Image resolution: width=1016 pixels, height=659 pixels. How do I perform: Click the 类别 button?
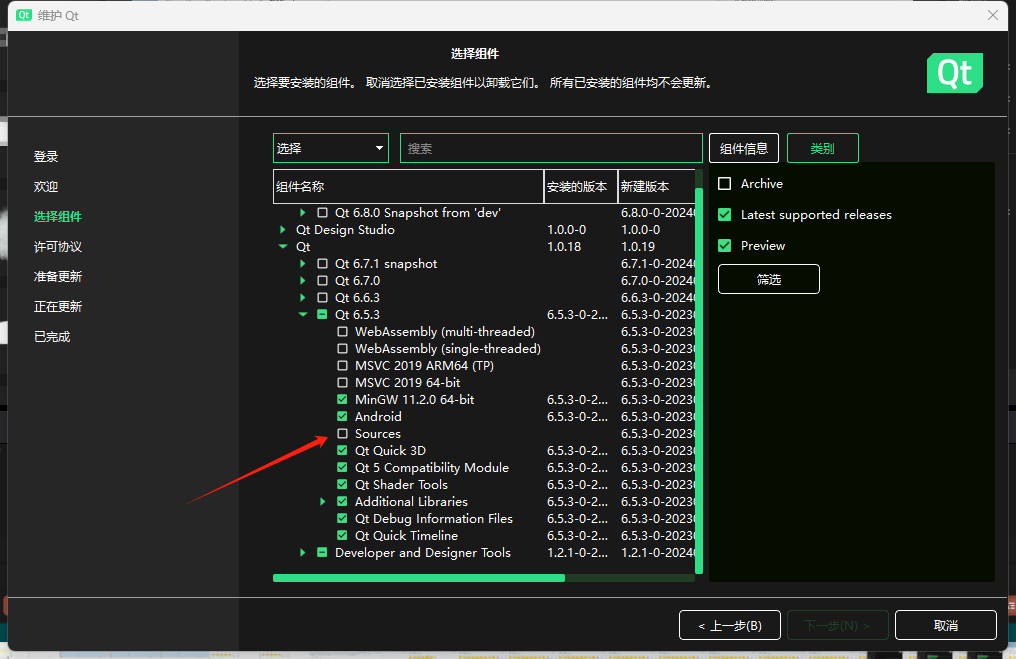[x=823, y=148]
